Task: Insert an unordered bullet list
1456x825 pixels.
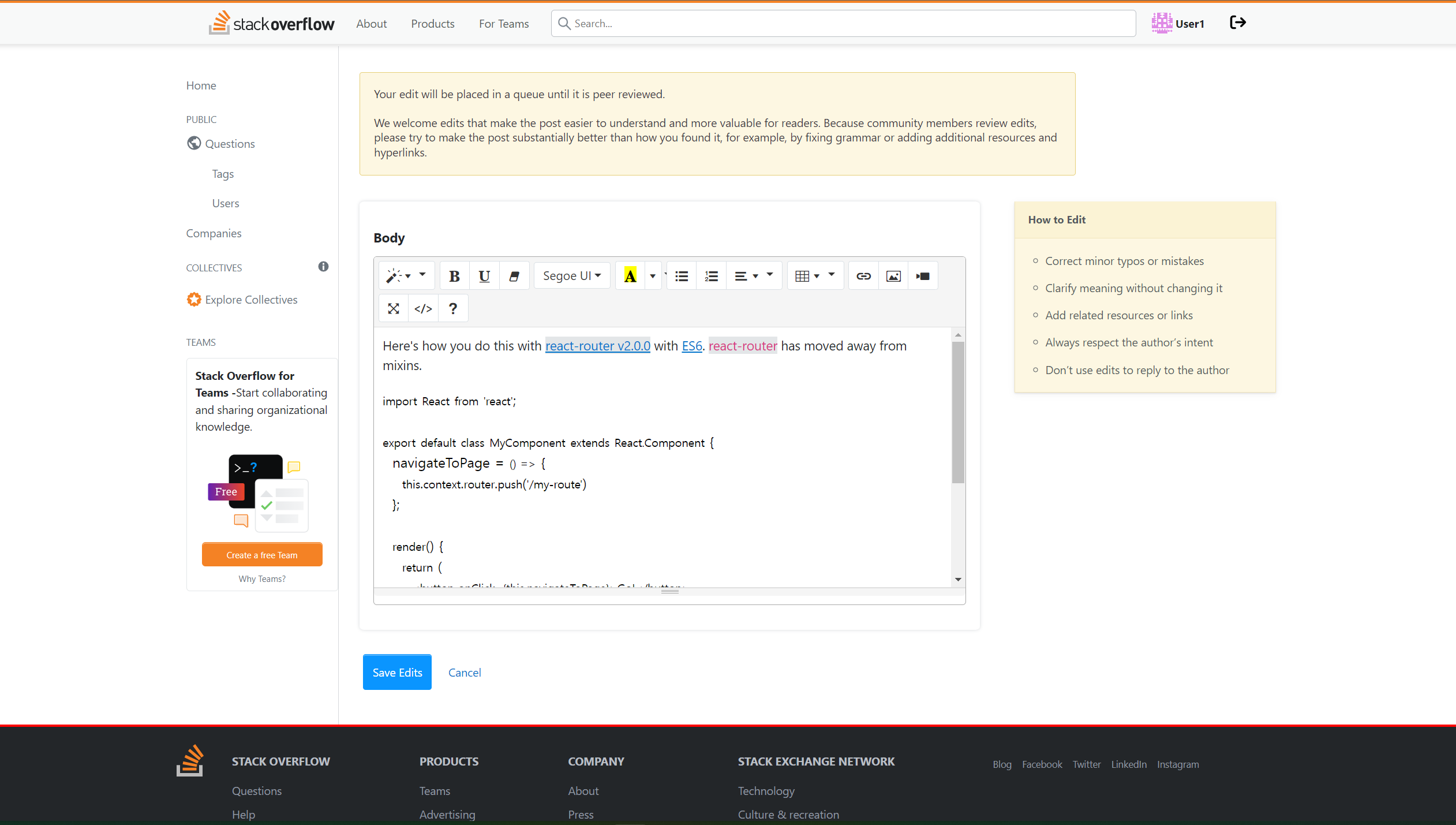Action: (x=682, y=276)
